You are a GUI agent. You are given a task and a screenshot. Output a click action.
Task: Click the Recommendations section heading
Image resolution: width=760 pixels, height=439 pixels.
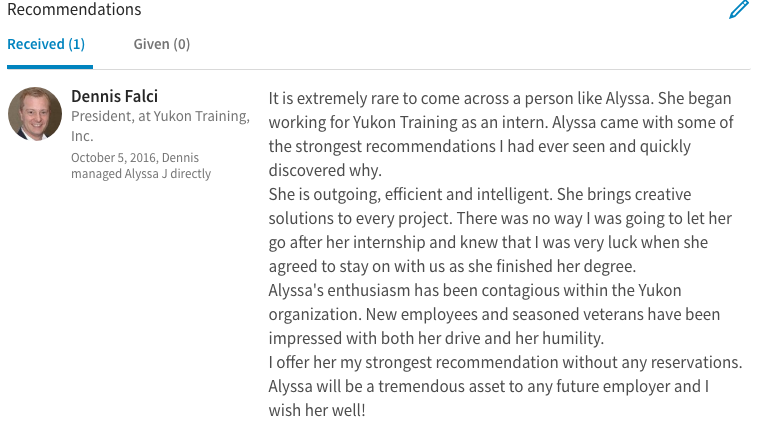(74, 9)
